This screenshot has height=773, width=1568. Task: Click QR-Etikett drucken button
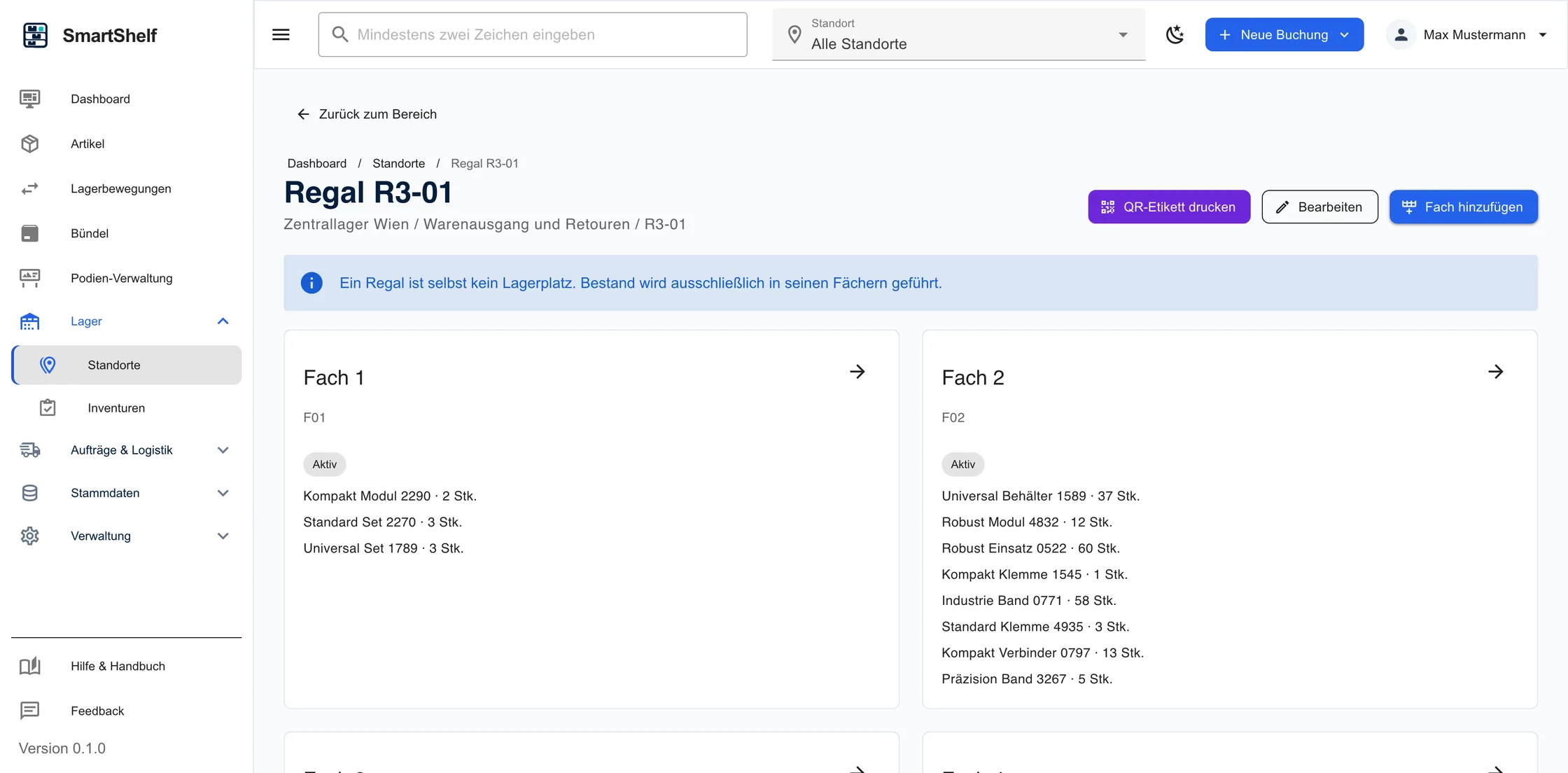click(x=1169, y=207)
